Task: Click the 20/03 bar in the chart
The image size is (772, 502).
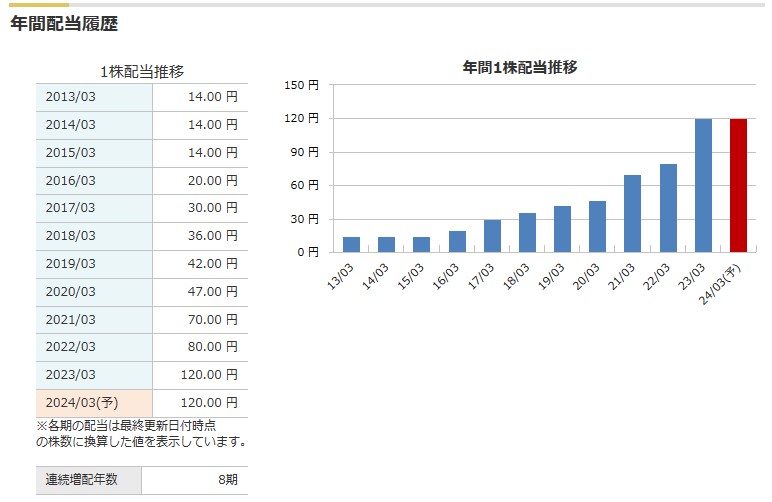Action: (x=597, y=227)
